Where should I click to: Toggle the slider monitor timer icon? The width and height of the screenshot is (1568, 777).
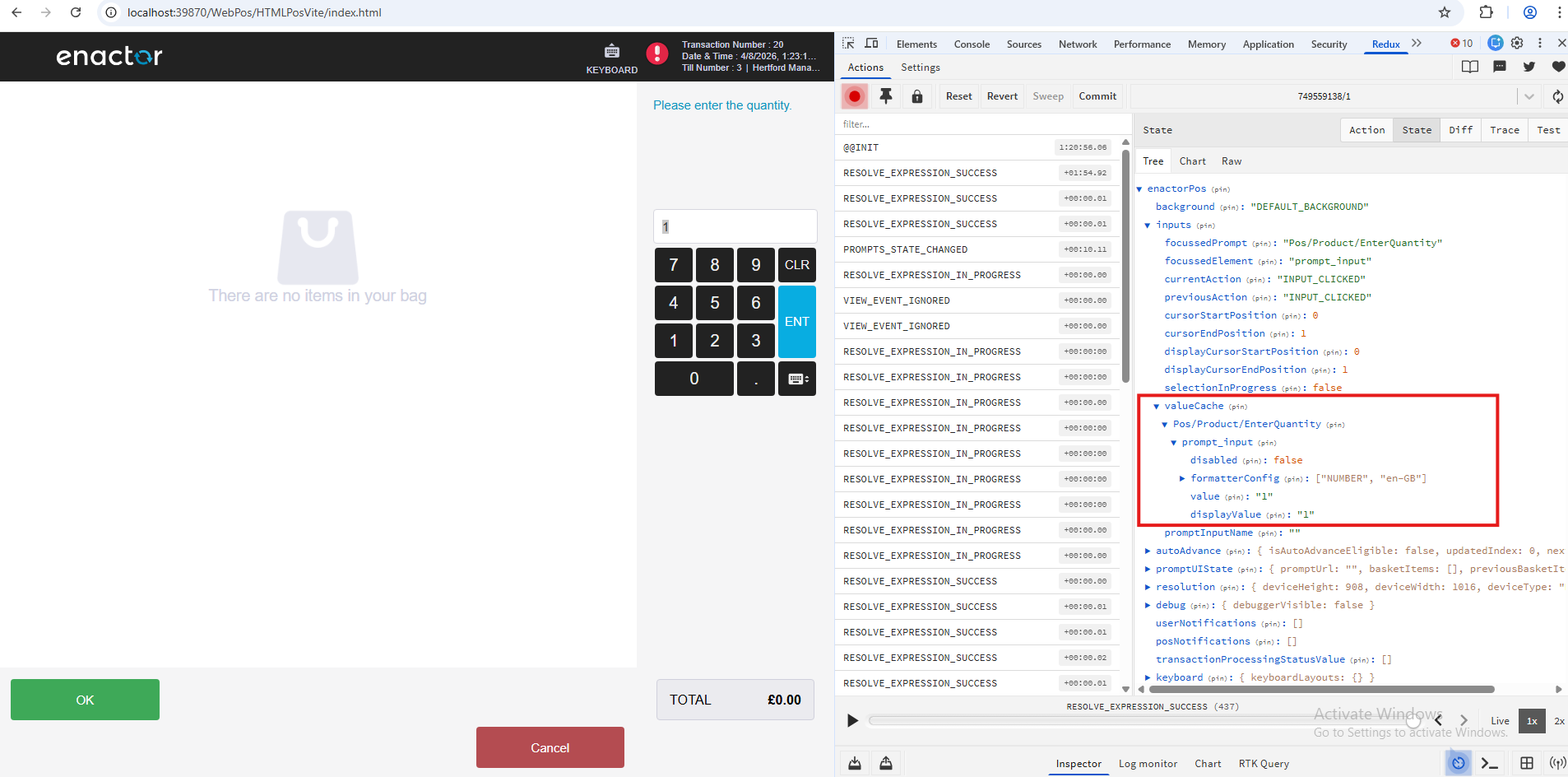1458,763
